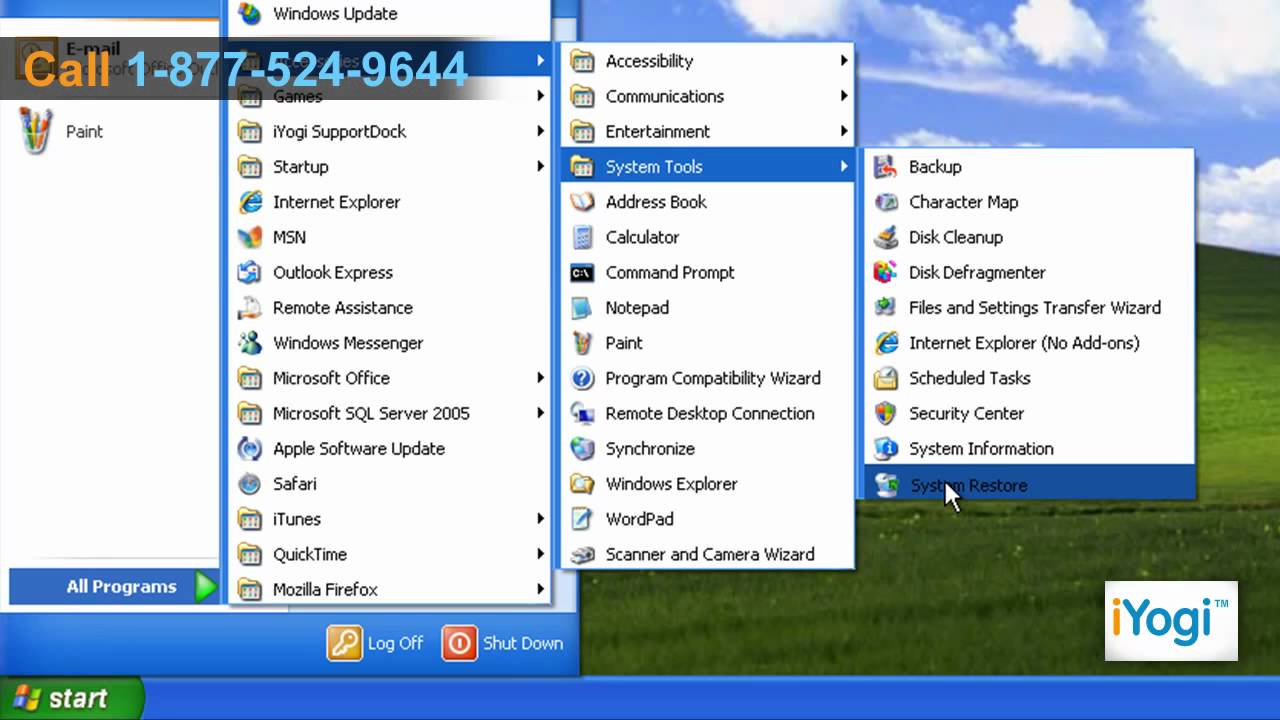
Task: Open Program Compatibility Wizard icon
Action: tap(582, 378)
